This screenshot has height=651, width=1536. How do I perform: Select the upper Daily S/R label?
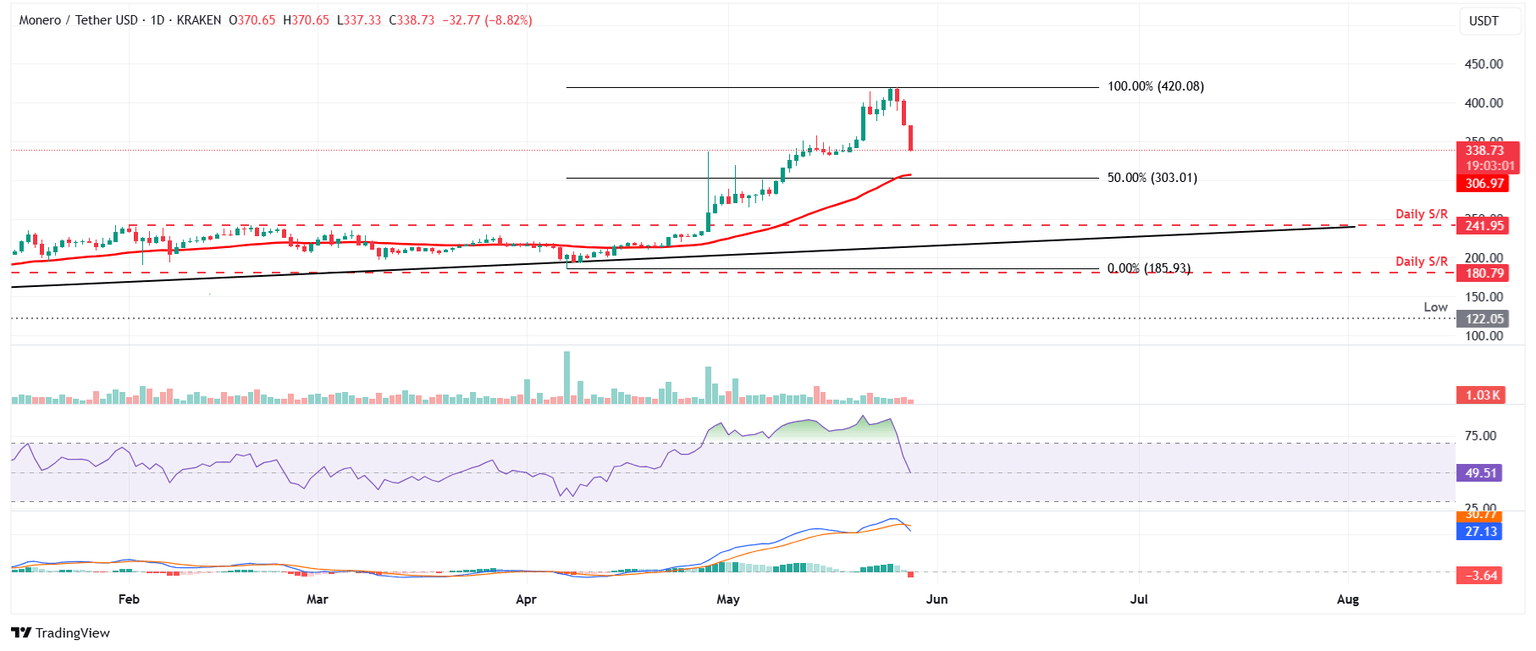pyautogui.click(x=1421, y=213)
